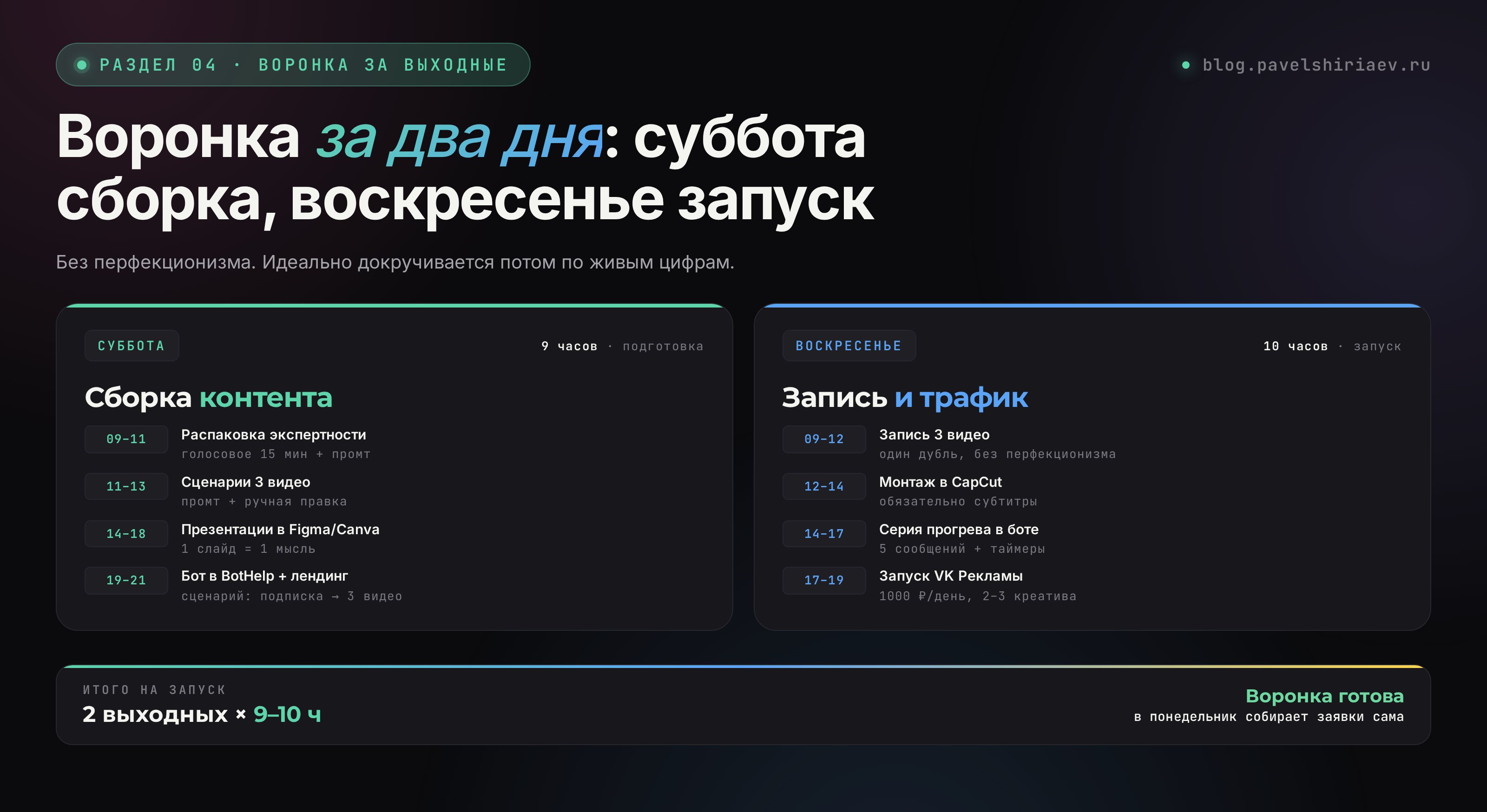Click the 'Запись и трафик' heading
This screenshot has height=812, width=1487.
click(x=905, y=398)
